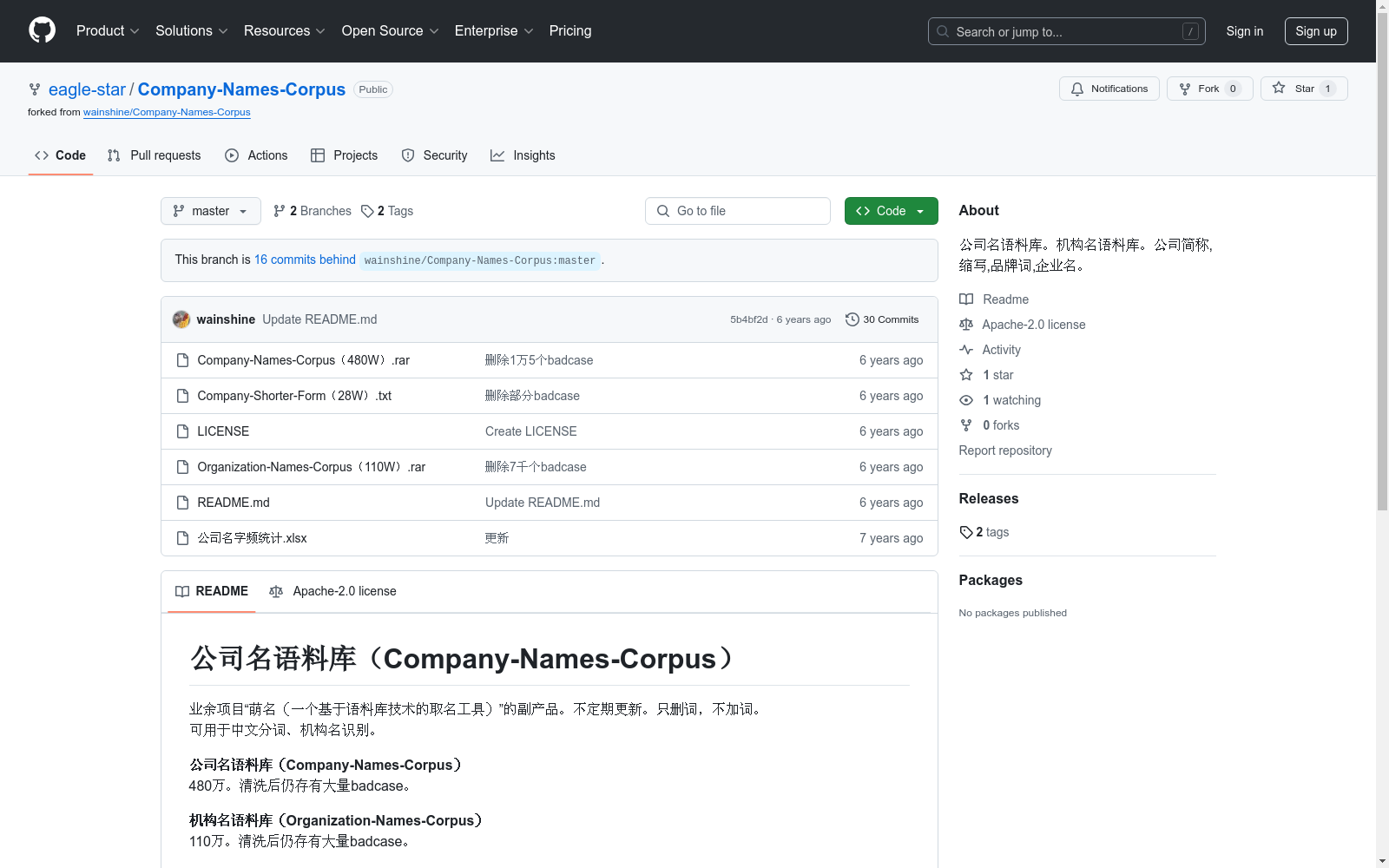
Task: Click the branch icon next to 2 Branches
Action: (280, 211)
